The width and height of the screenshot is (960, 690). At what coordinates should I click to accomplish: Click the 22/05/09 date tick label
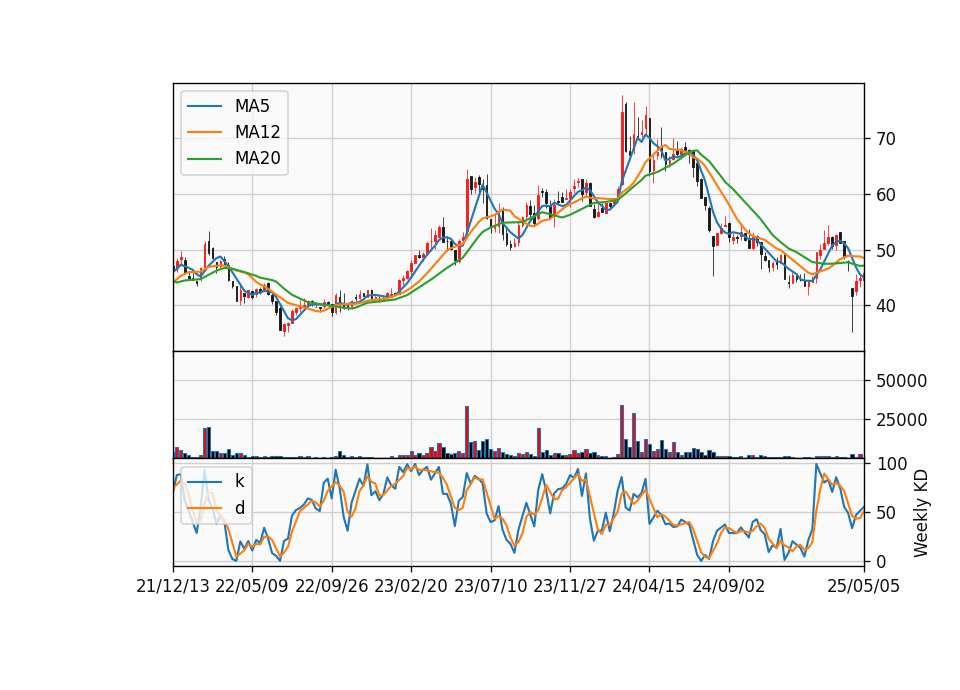252,586
